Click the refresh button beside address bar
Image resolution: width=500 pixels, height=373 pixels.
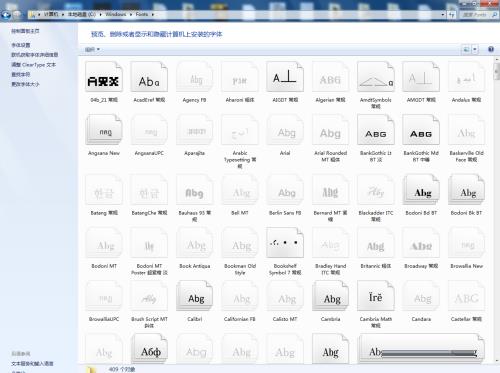tap(452, 15)
